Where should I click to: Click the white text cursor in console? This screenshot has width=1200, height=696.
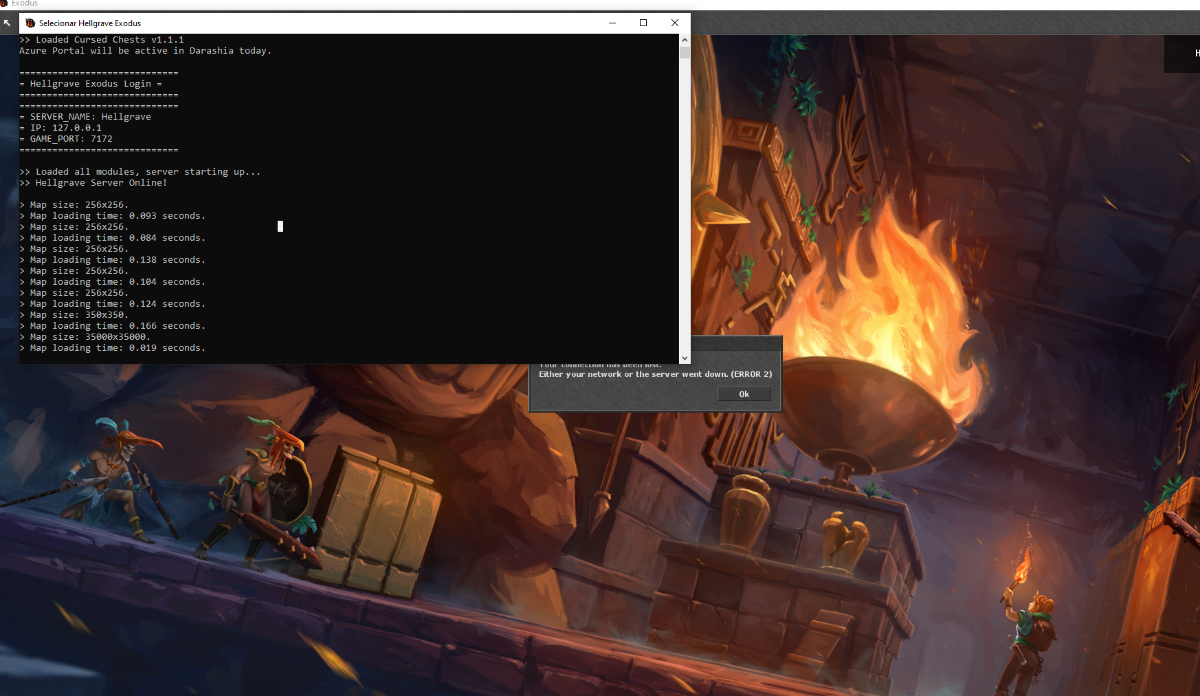coord(280,226)
